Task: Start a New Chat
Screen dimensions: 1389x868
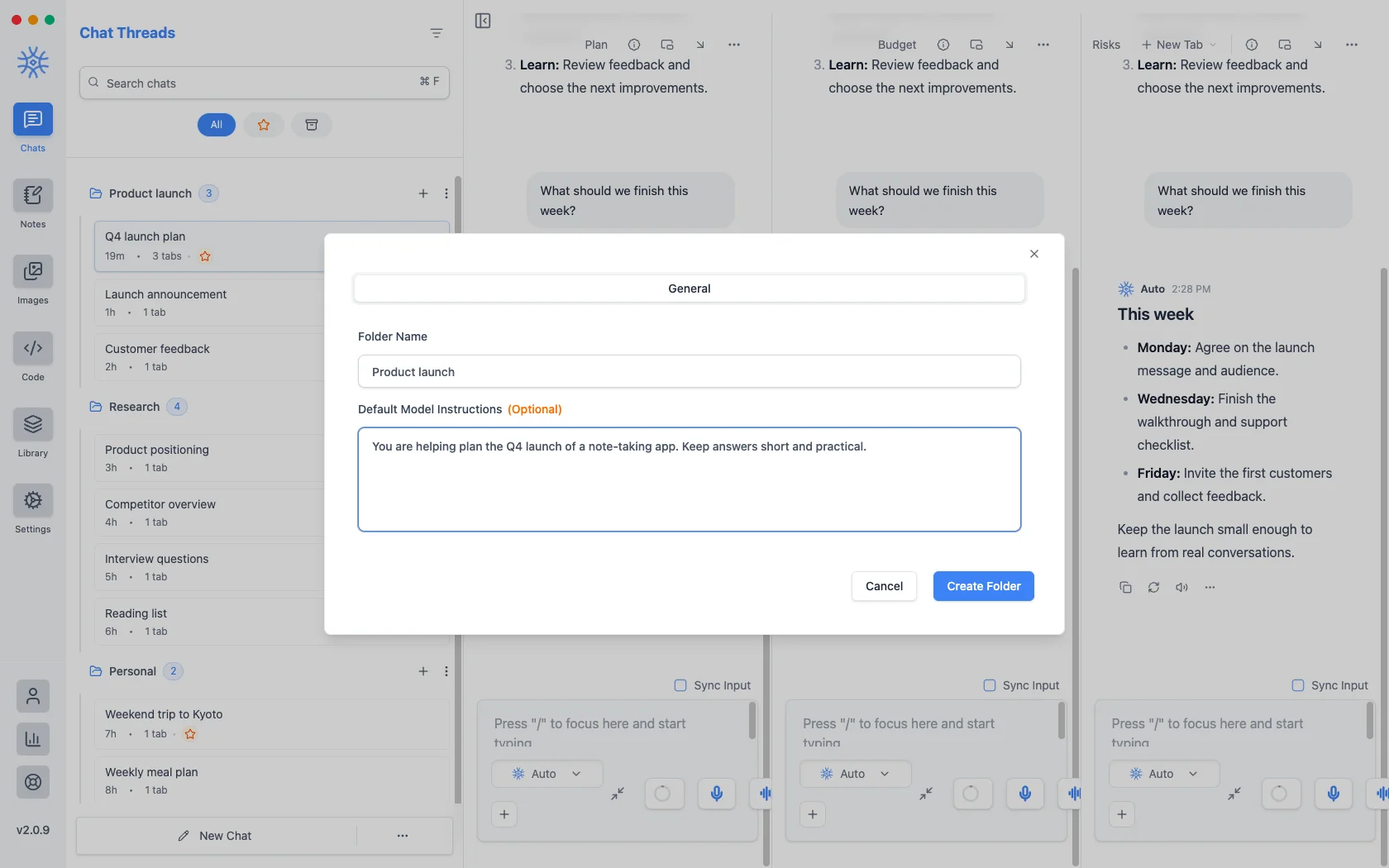Action: pos(217,836)
